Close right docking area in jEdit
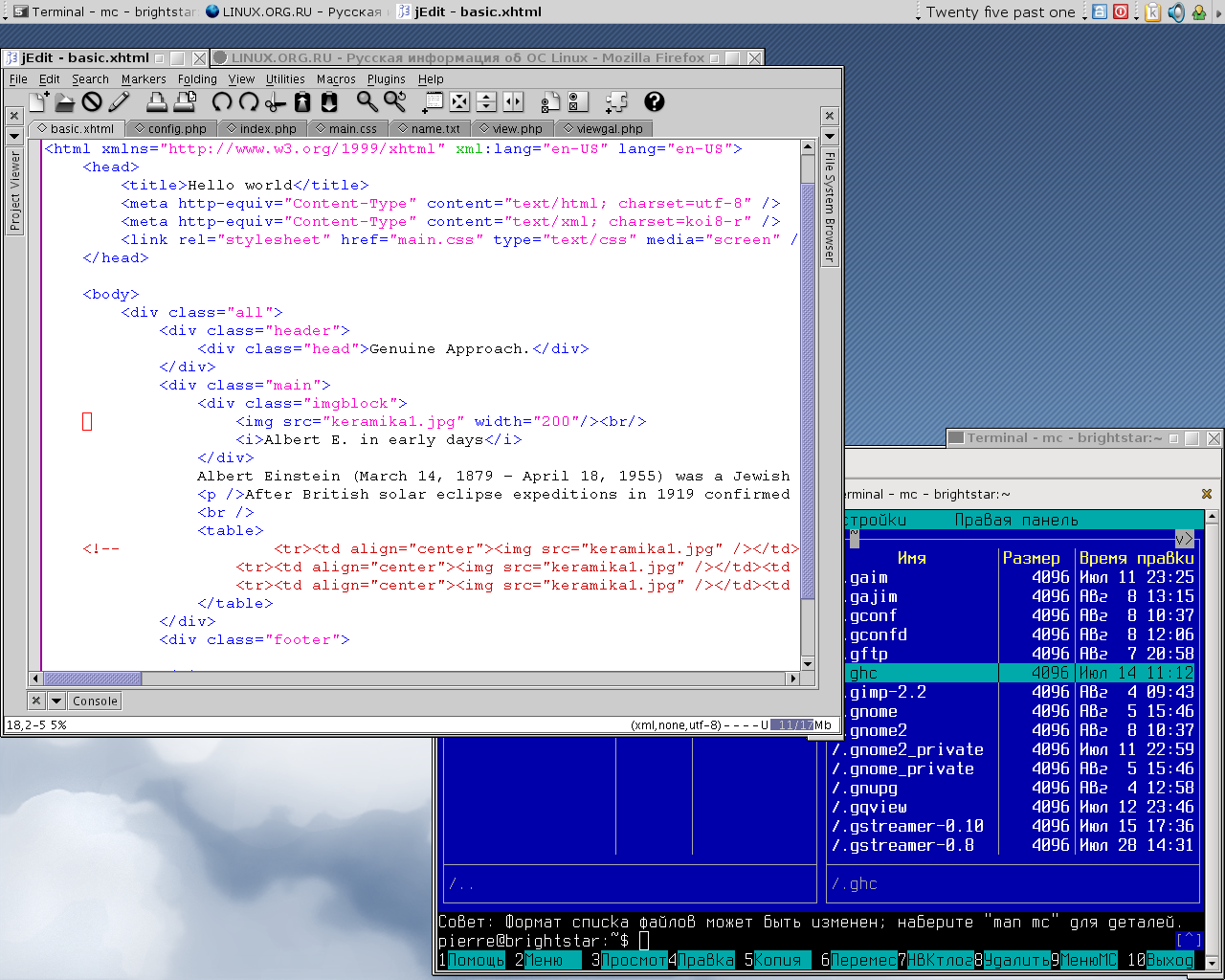 click(830, 116)
